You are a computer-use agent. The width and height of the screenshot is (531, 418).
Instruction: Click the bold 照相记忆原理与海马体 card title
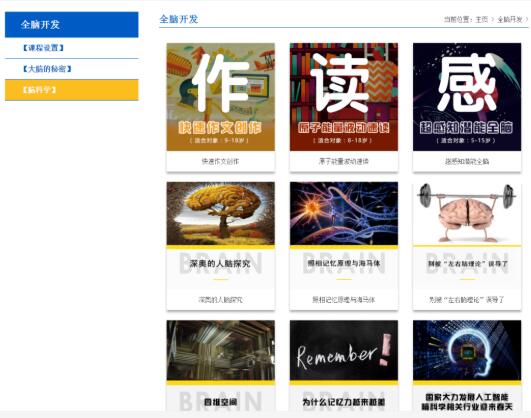(x=343, y=263)
